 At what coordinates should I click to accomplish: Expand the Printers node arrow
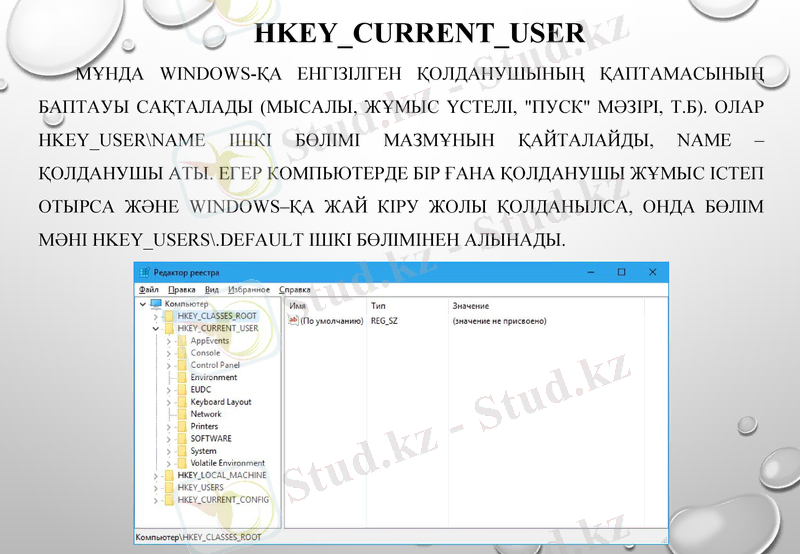pos(169,426)
